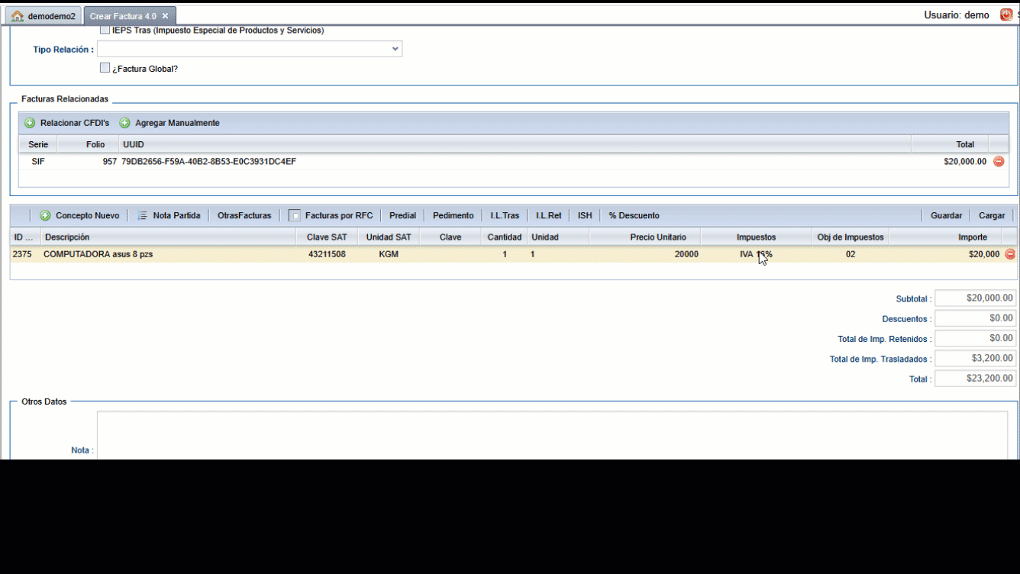The height and width of the screenshot is (574, 1020).
Task: Click the Guardar button
Action: [x=946, y=216]
